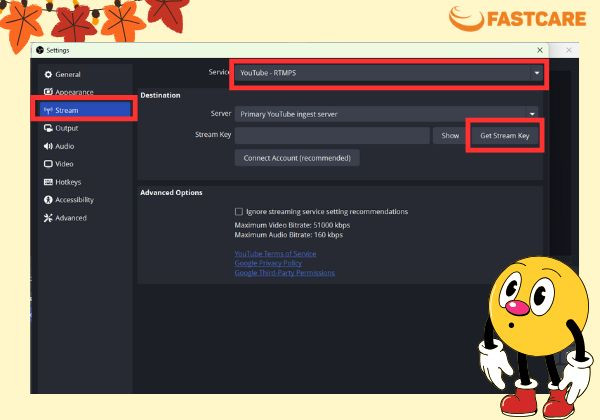
Task: Click the Appearance icon in sidebar
Action: 48,92
